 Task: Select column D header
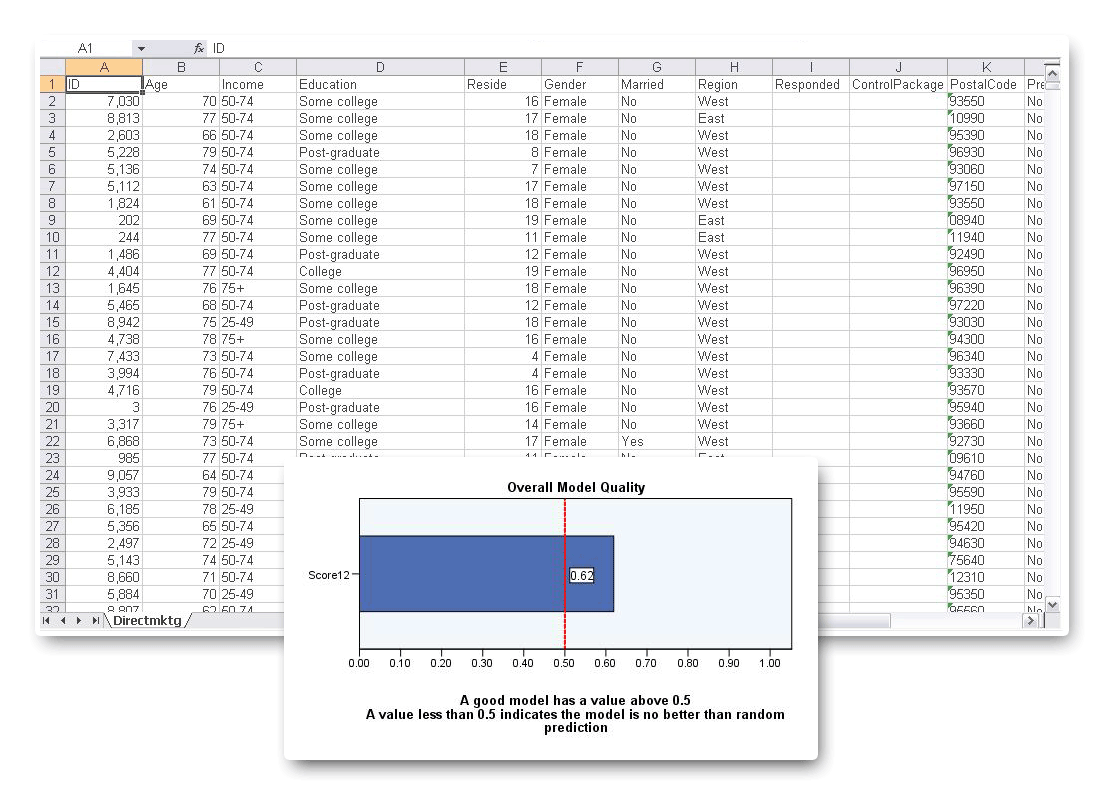click(x=380, y=67)
